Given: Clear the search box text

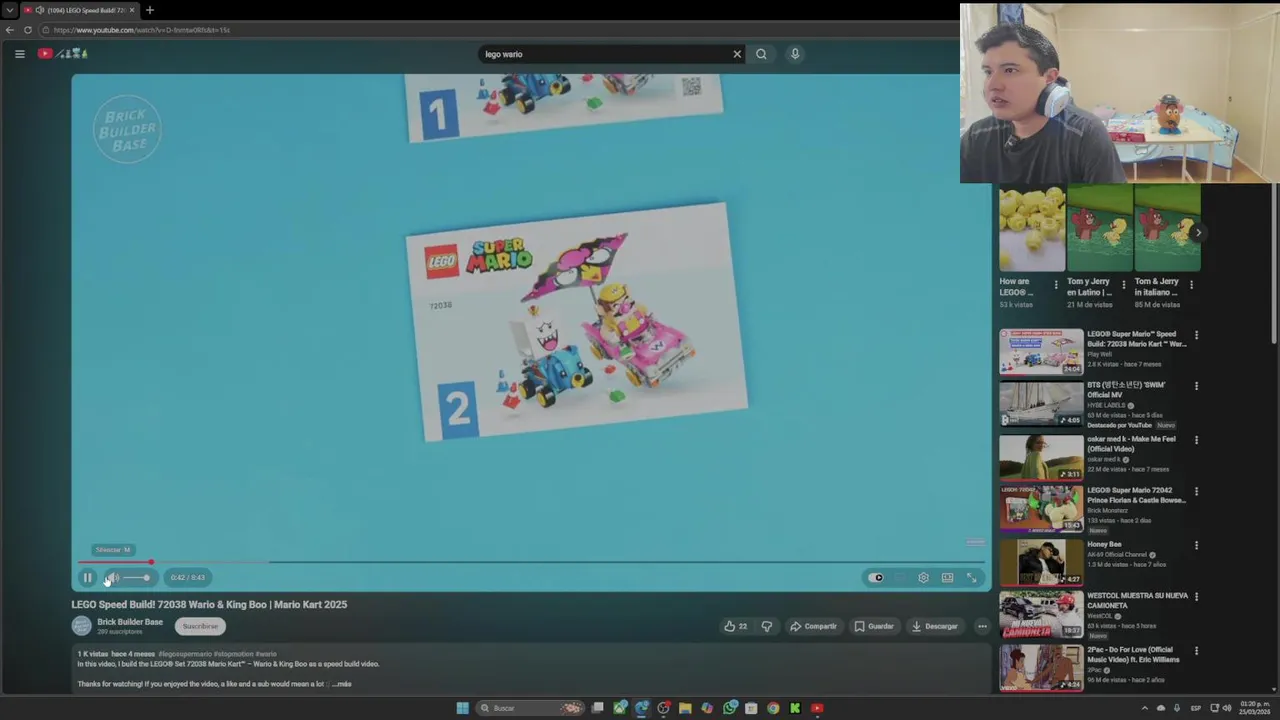Looking at the screenshot, I should [737, 54].
